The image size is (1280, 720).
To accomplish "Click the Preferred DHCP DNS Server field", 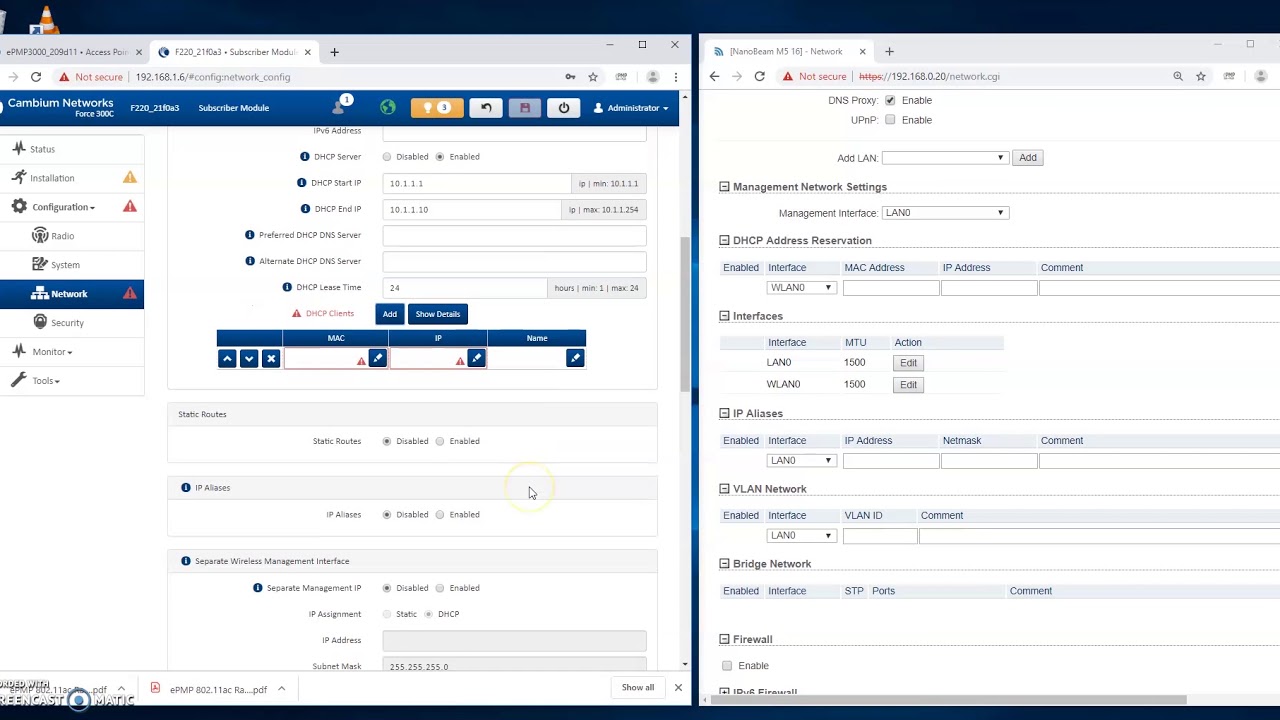I will [514, 235].
